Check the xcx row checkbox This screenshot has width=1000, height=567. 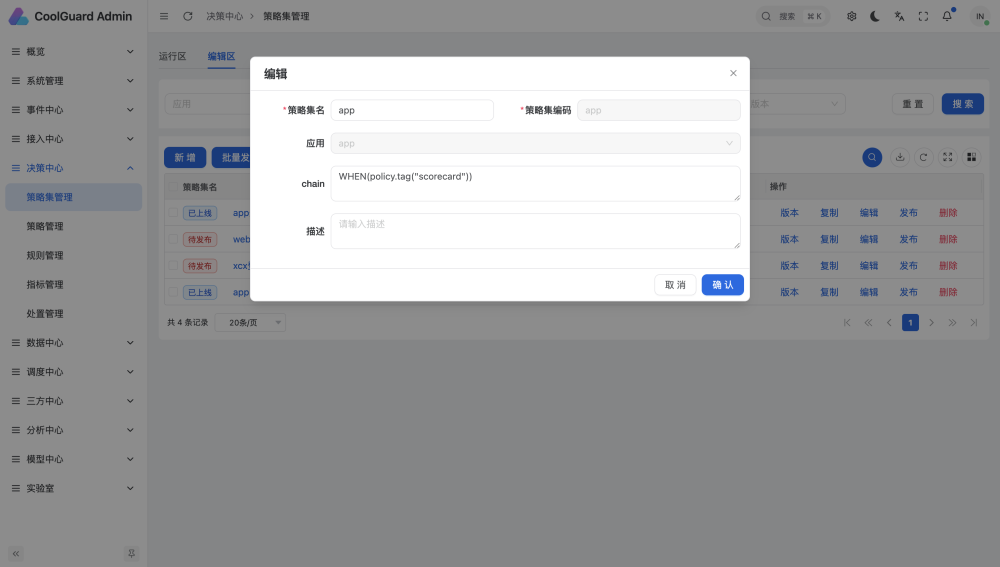(173, 266)
